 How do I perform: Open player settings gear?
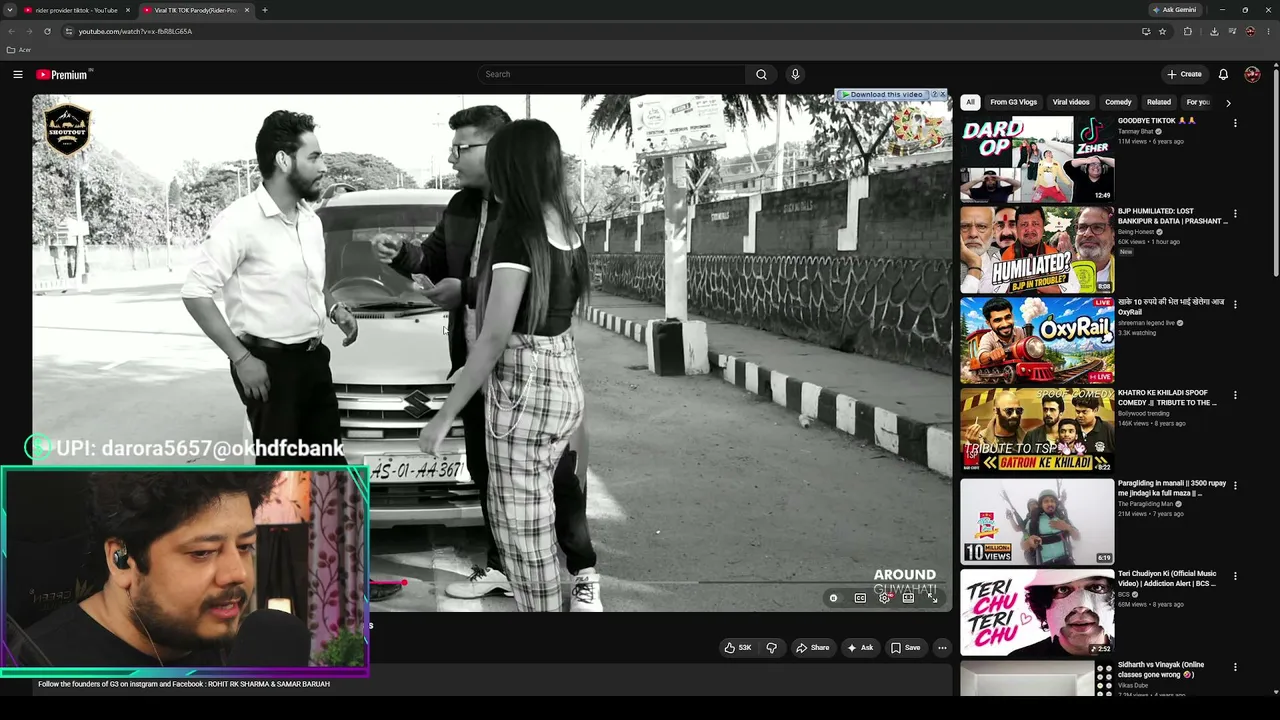coord(884,598)
